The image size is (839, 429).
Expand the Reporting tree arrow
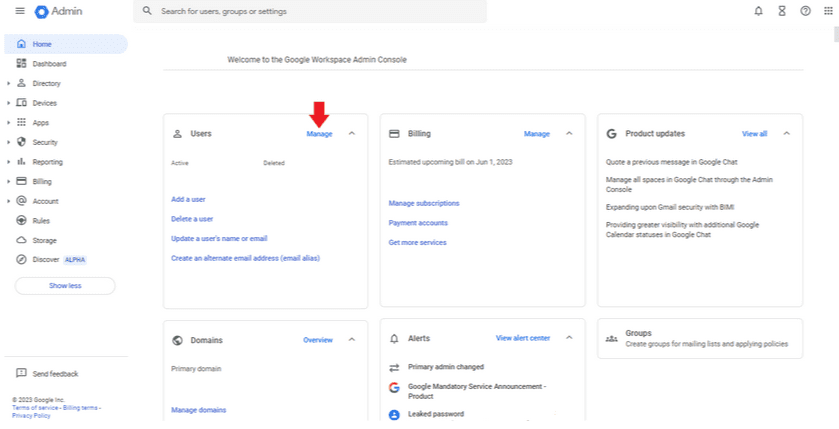point(9,162)
